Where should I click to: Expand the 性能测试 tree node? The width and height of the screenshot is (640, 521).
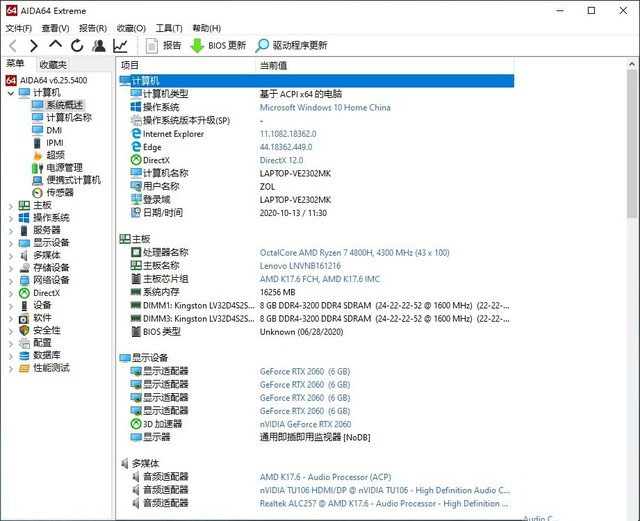coord(11,368)
